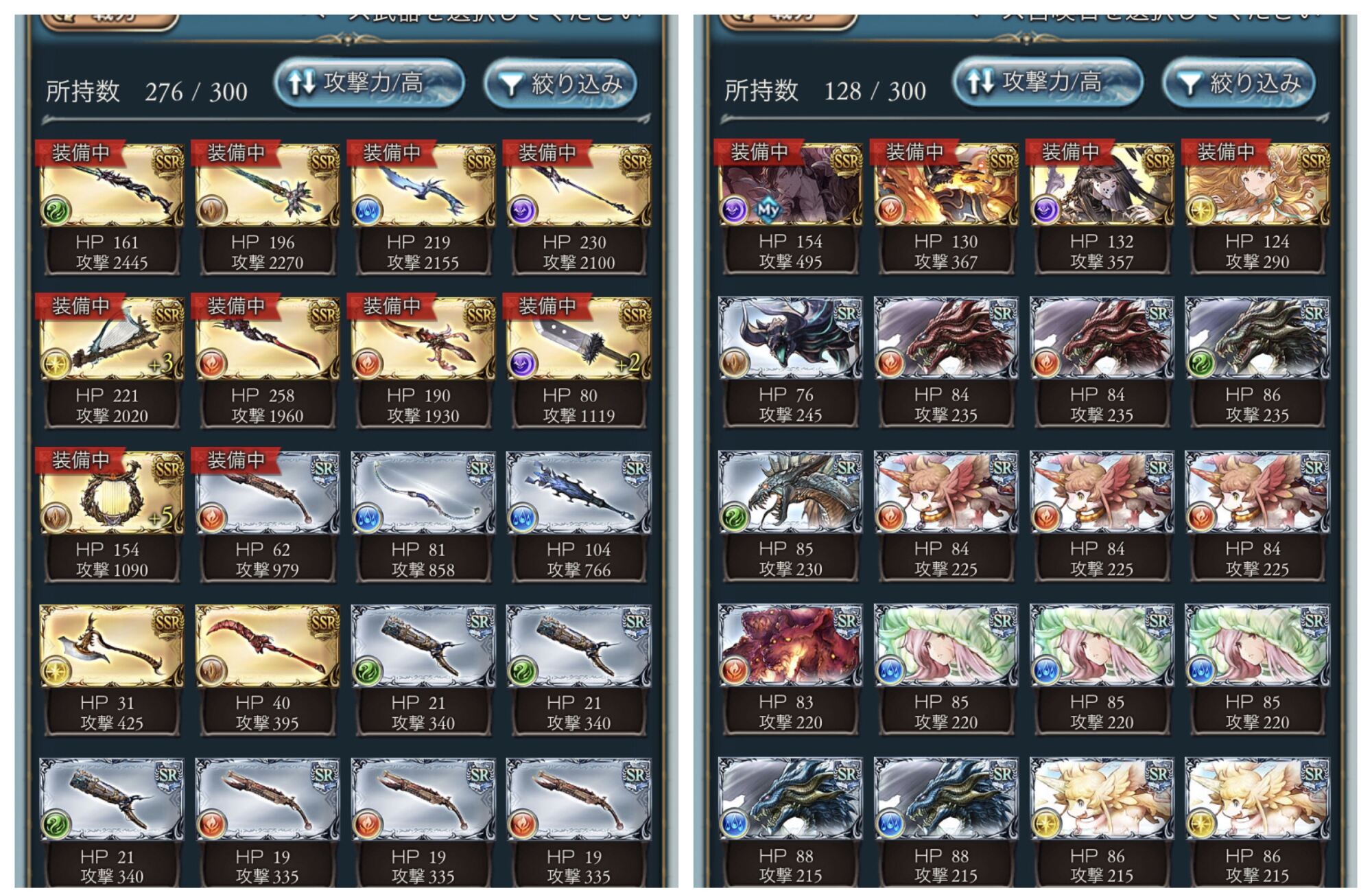Choose the equipped SR fire weapon 攻撃 979

(268, 515)
